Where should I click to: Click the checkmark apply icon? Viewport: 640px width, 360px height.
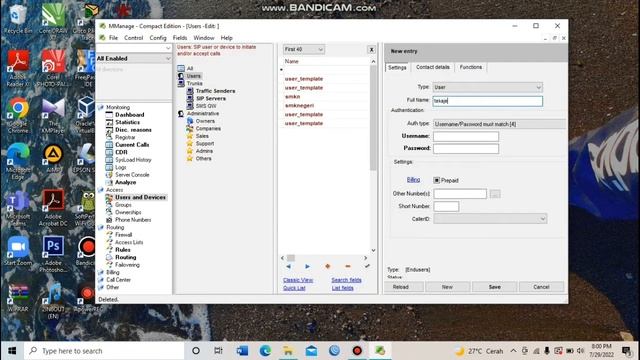point(367,266)
